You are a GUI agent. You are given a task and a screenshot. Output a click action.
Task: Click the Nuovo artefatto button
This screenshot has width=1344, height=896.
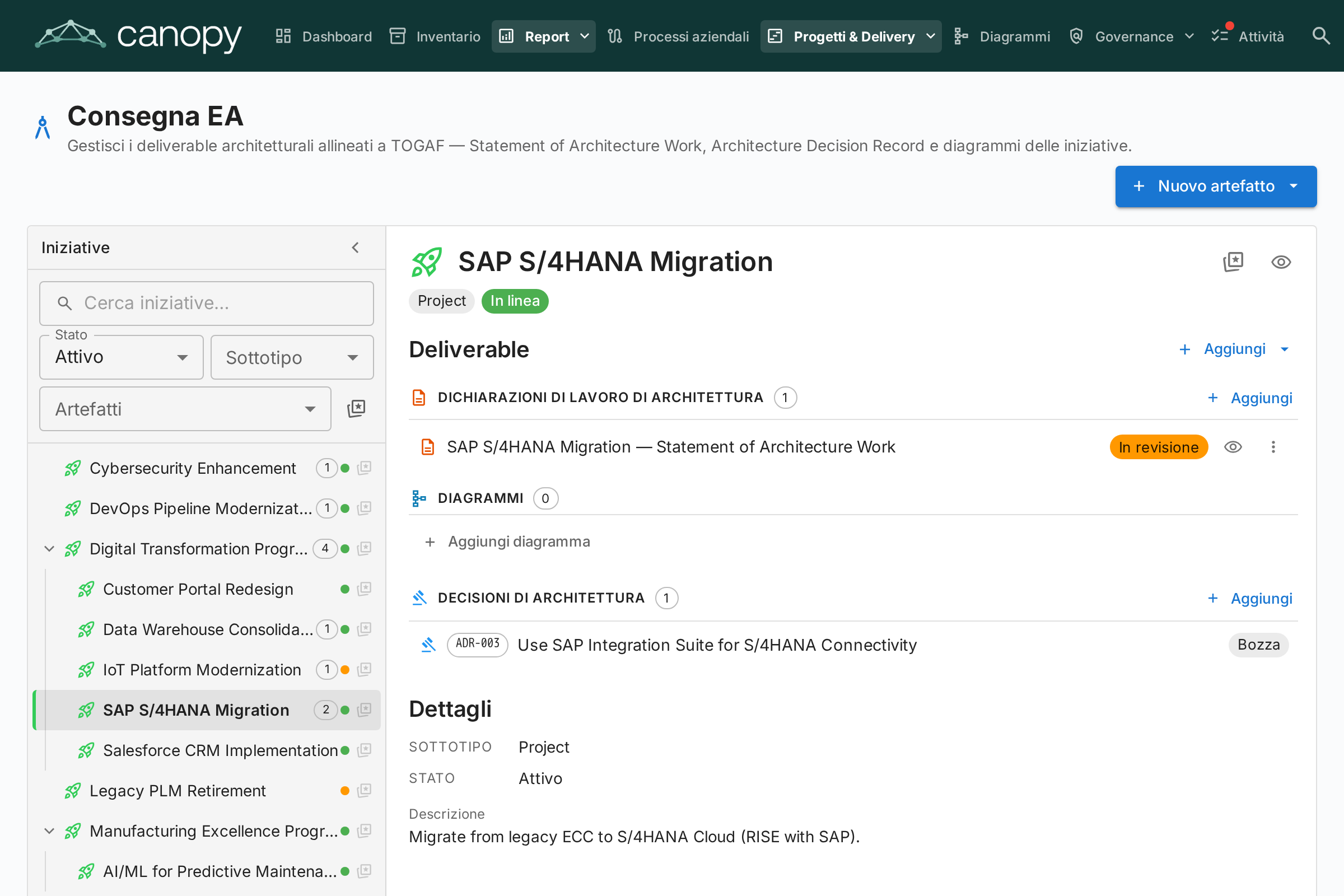(x=1215, y=186)
